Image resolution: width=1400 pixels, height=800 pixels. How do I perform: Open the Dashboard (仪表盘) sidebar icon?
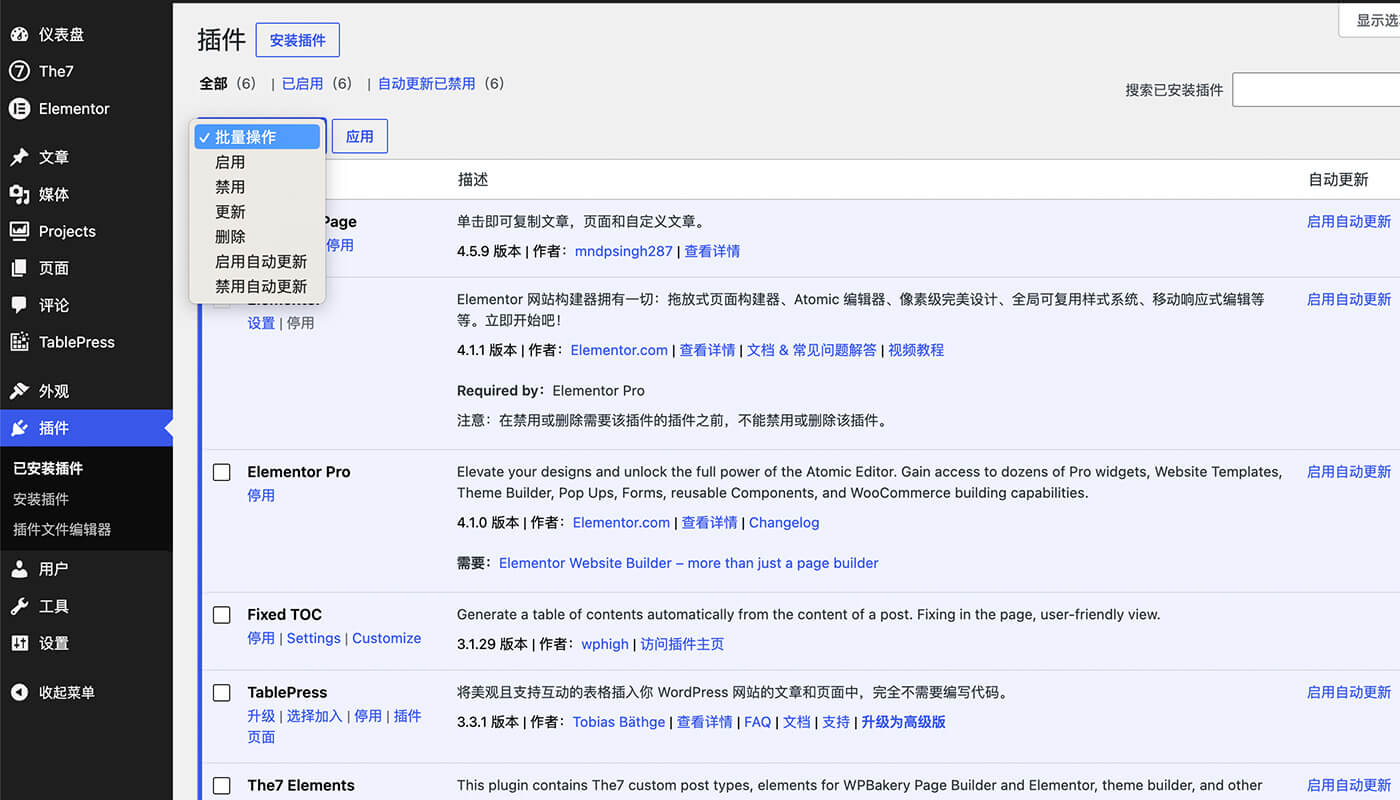19,34
